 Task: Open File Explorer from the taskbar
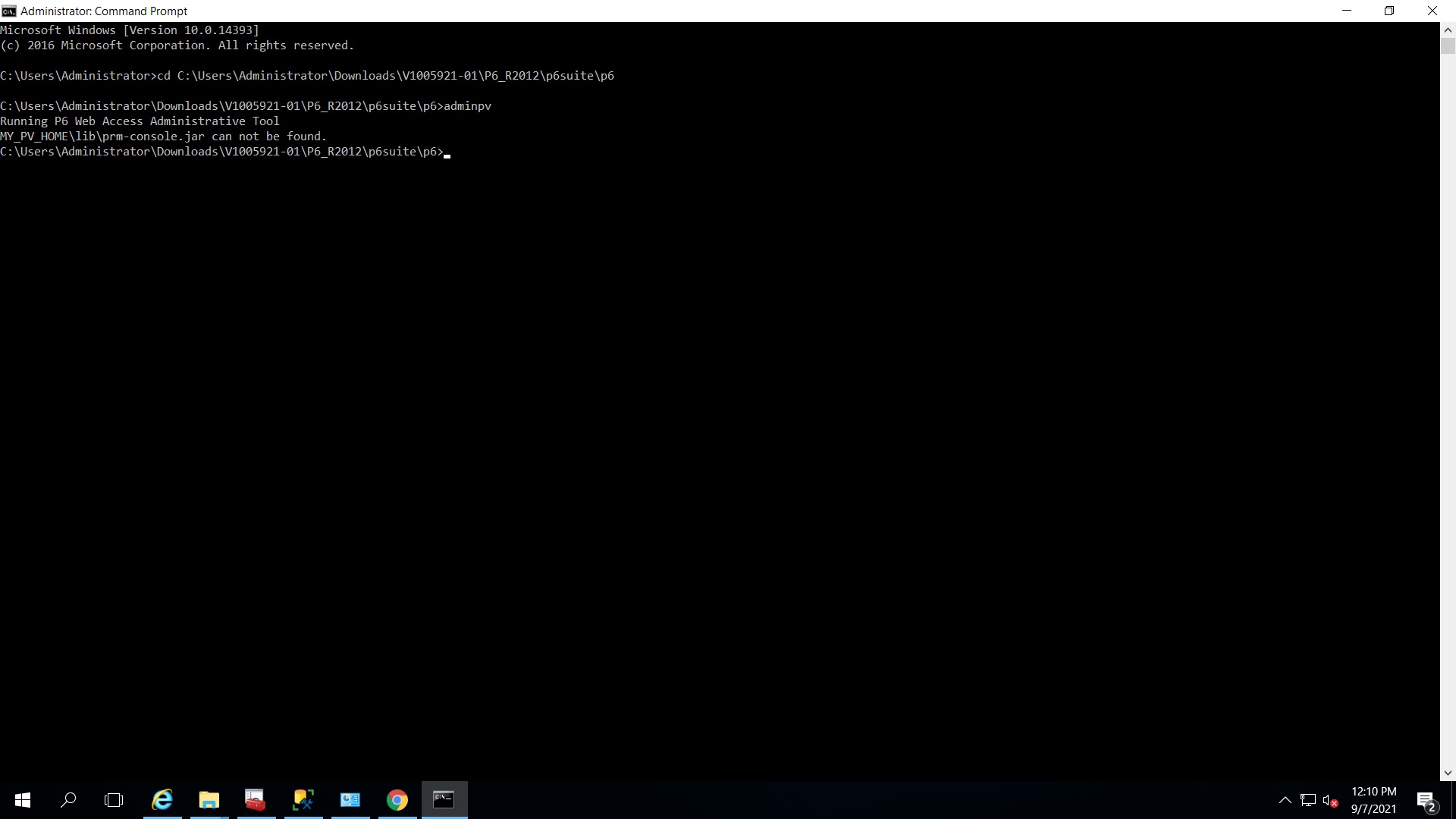point(209,800)
